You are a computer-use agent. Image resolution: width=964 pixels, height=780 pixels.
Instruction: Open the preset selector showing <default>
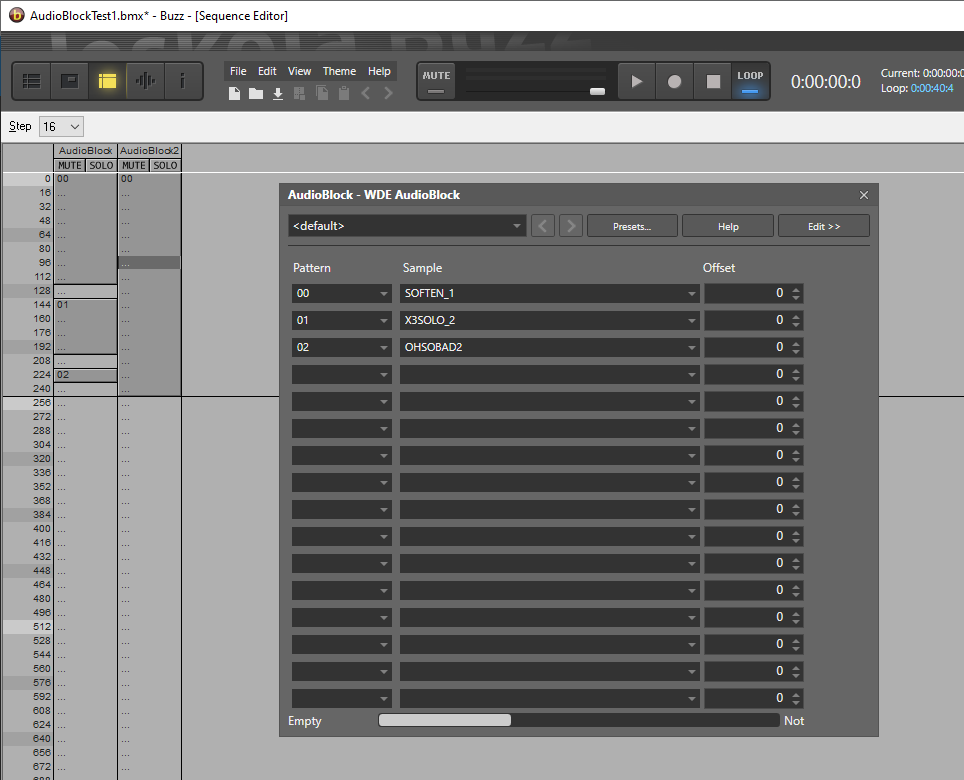[407, 225]
